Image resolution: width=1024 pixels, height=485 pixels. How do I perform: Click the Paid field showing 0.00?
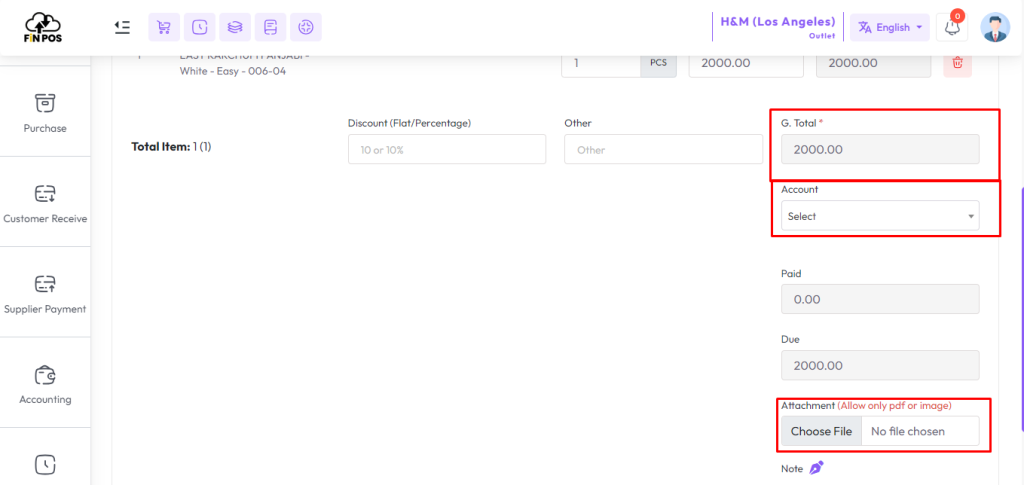coord(880,299)
